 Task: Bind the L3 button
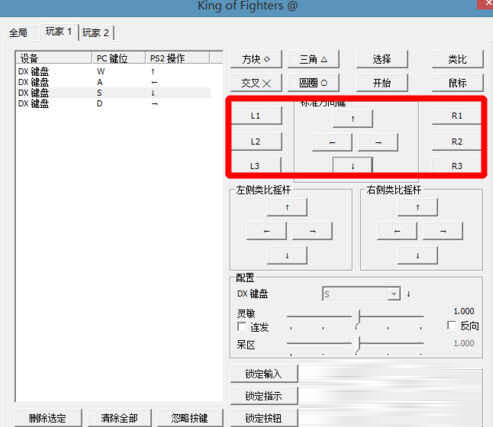256,165
